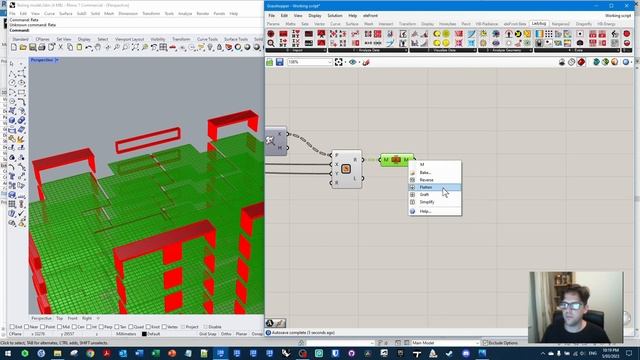Click the Zoom Extents icon in Rhino toolbar

[135, 47]
